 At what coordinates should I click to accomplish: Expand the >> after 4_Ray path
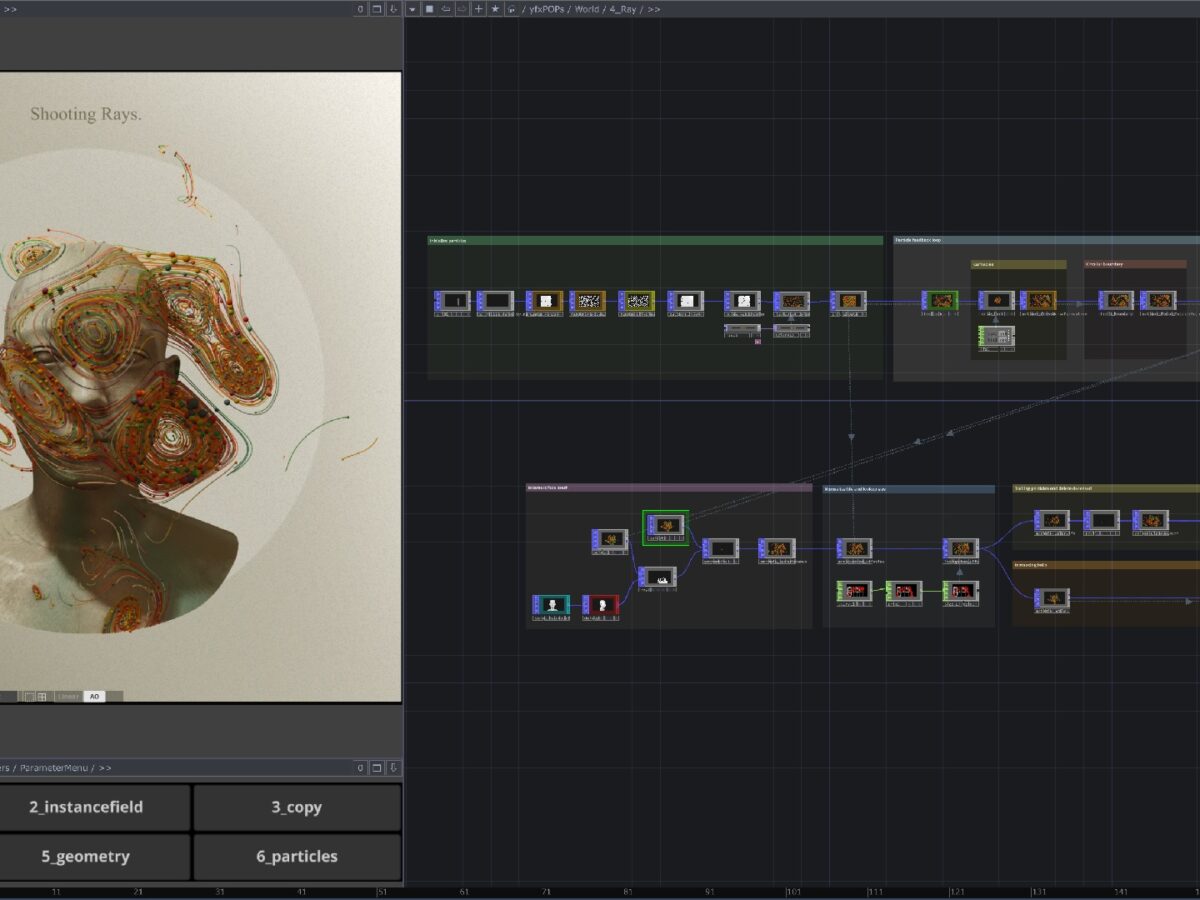pyautogui.click(x=653, y=9)
